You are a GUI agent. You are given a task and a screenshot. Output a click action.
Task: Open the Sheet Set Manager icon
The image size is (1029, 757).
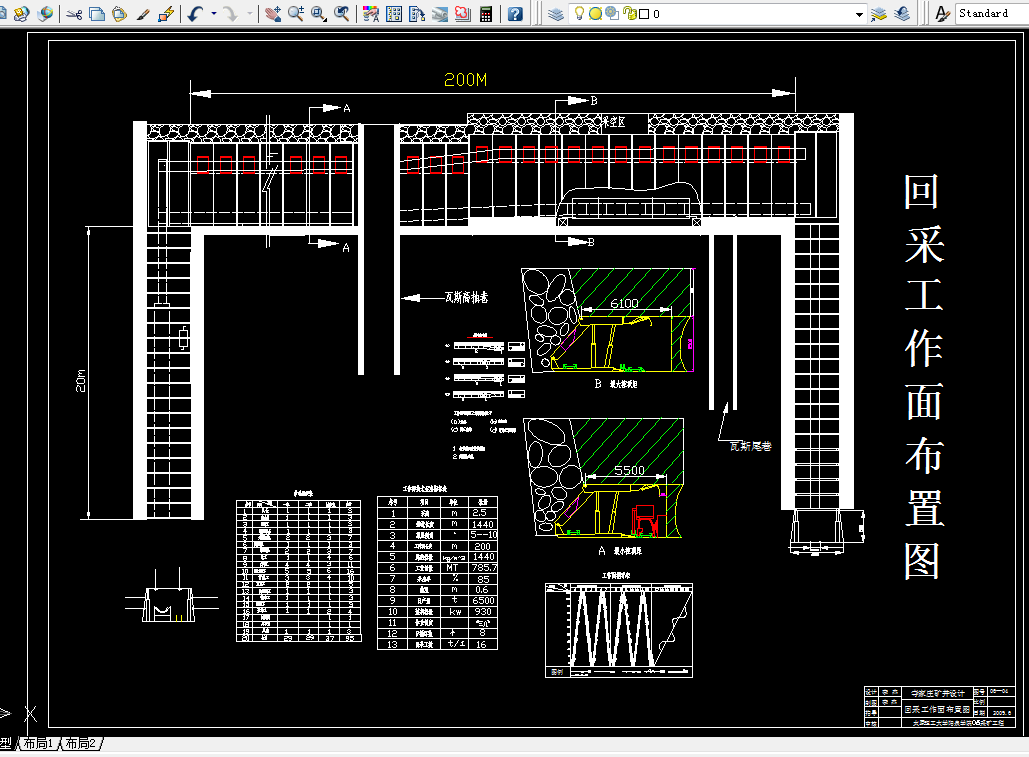(x=440, y=14)
